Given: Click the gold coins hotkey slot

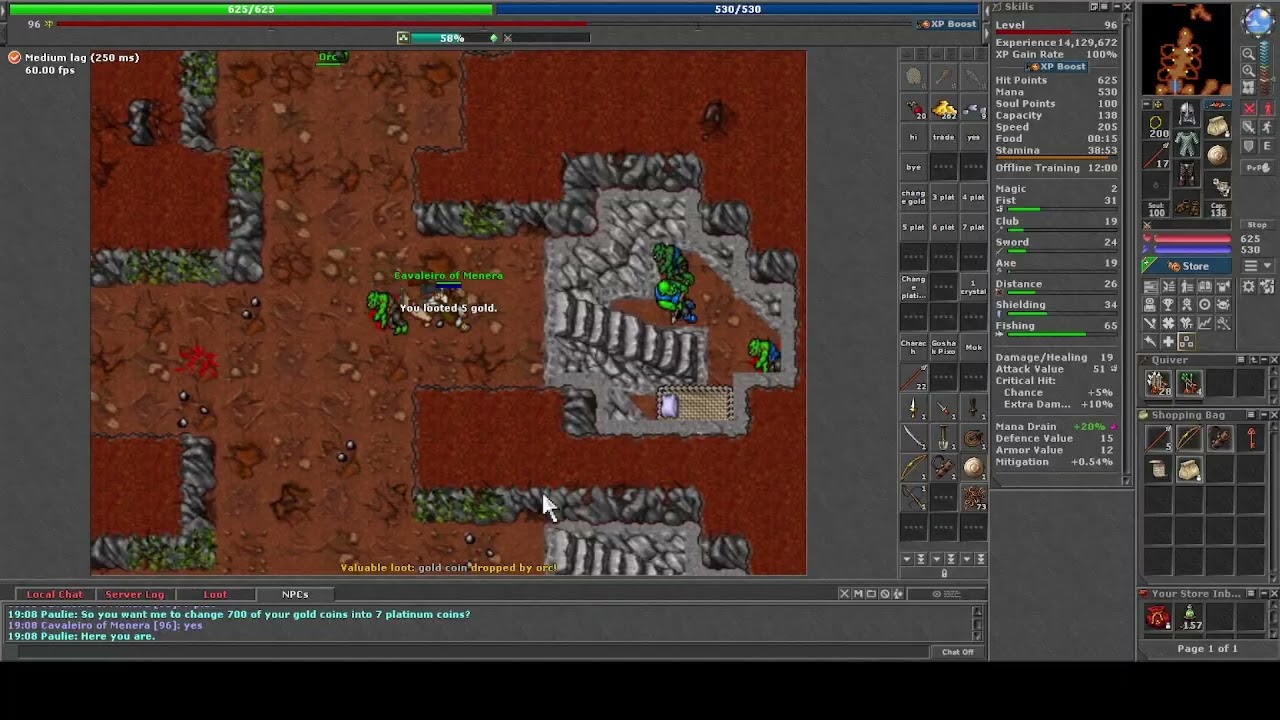Looking at the screenshot, I should (x=944, y=107).
